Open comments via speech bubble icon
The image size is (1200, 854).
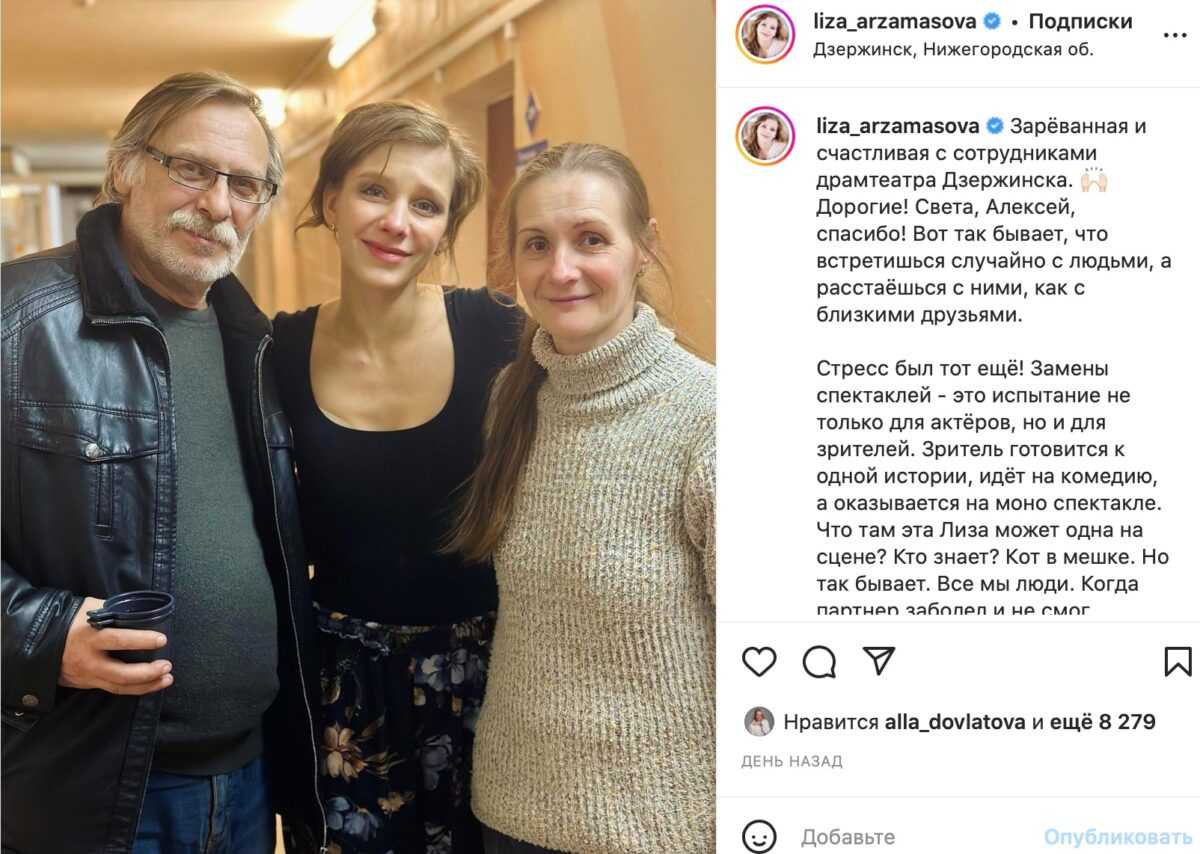point(819,661)
